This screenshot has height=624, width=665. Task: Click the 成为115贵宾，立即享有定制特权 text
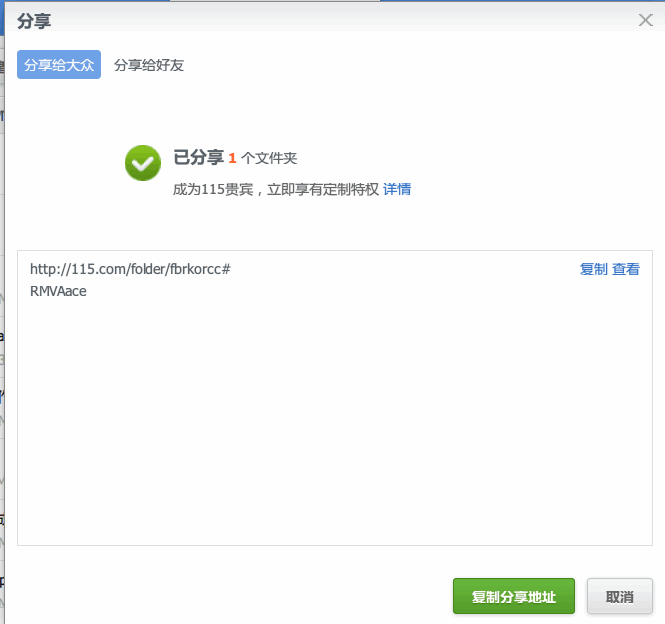click(x=276, y=189)
